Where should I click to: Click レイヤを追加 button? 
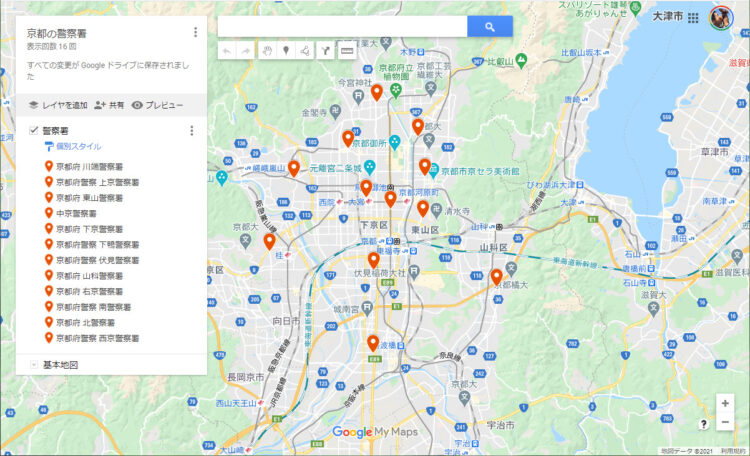pyautogui.click(x=58, y=105)
